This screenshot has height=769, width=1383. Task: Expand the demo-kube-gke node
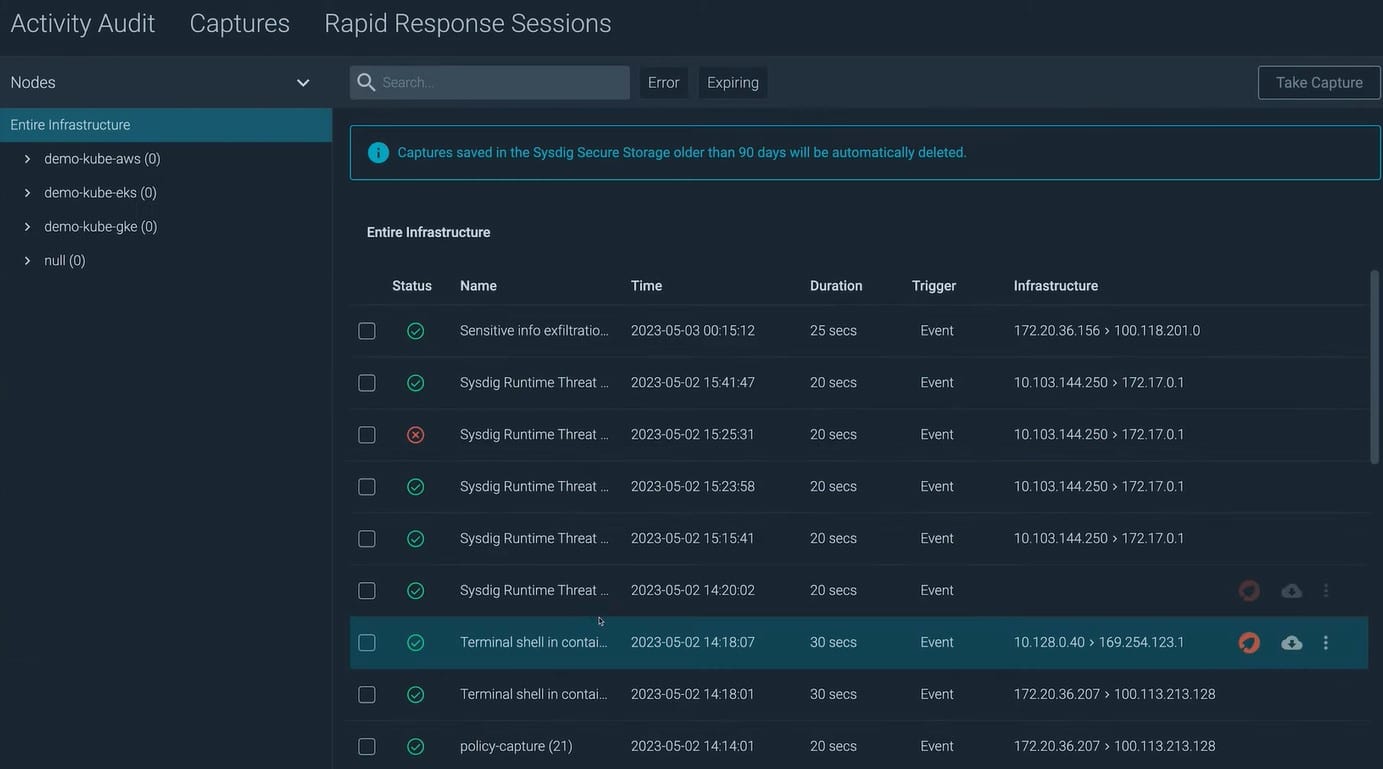[27, 227]
